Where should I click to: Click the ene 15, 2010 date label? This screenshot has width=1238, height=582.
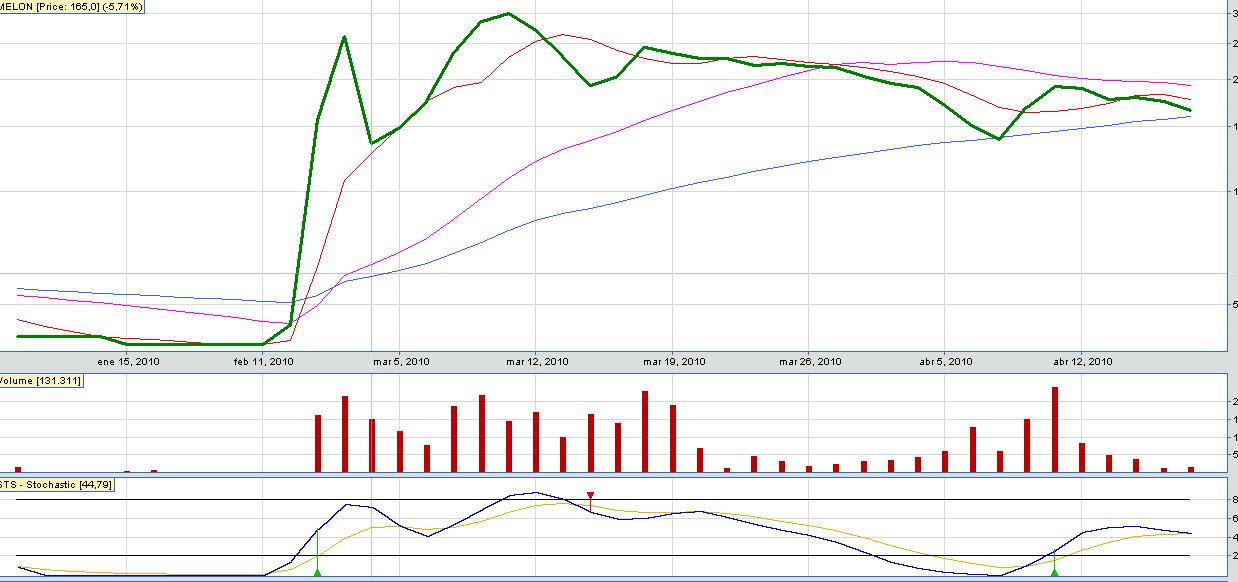(x=128, y=362)
